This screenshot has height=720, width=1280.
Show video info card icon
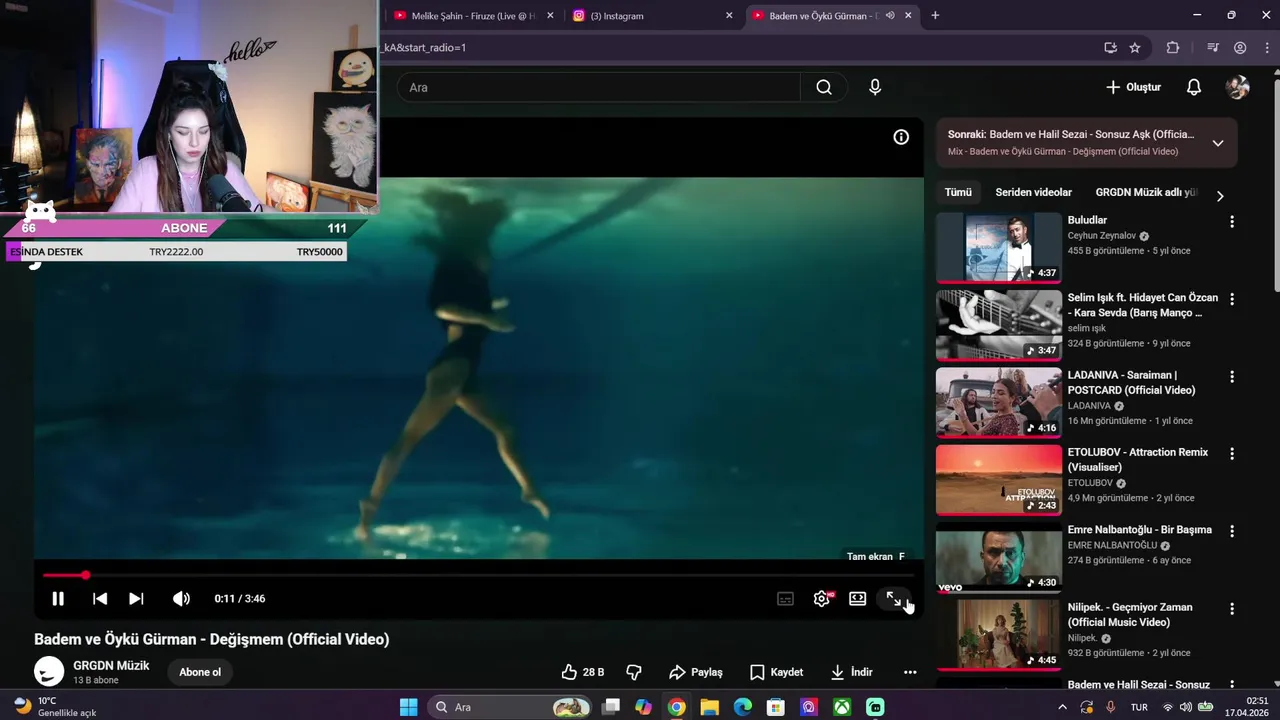[901, 137]
